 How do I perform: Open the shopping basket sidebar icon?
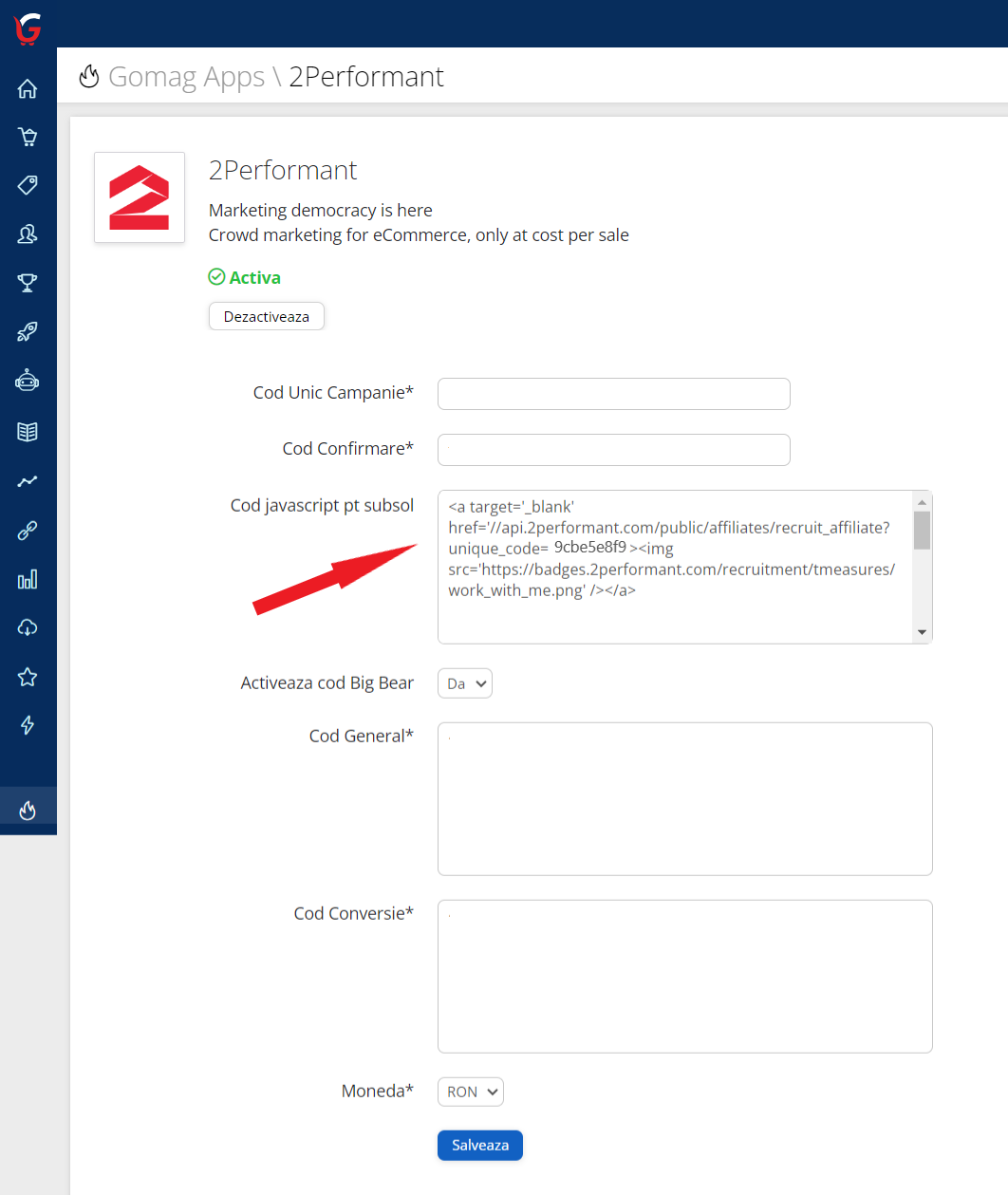click(28, 137)
